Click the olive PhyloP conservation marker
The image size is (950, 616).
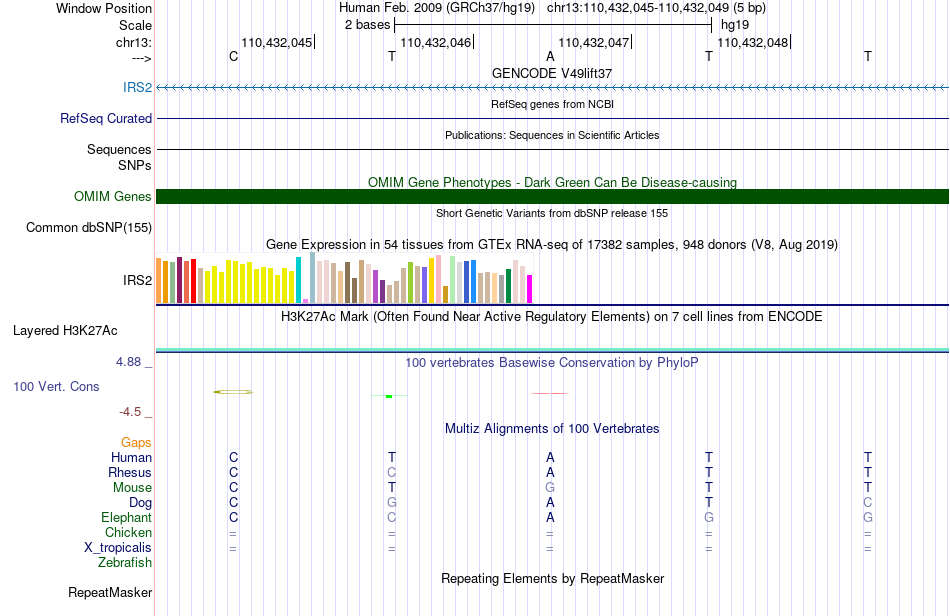[x=233, y=392]
